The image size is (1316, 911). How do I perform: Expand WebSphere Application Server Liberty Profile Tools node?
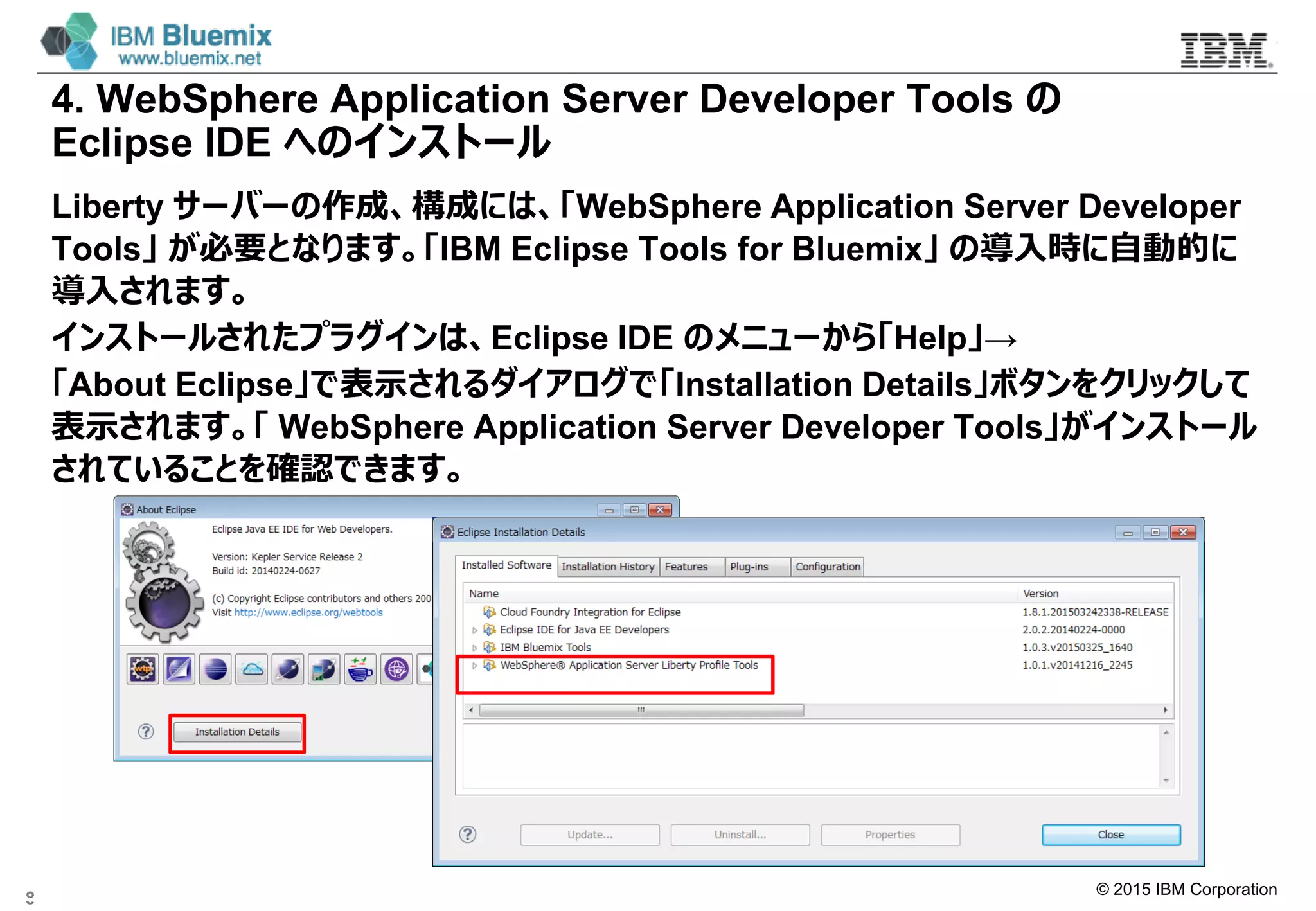(x=475, y=666)
